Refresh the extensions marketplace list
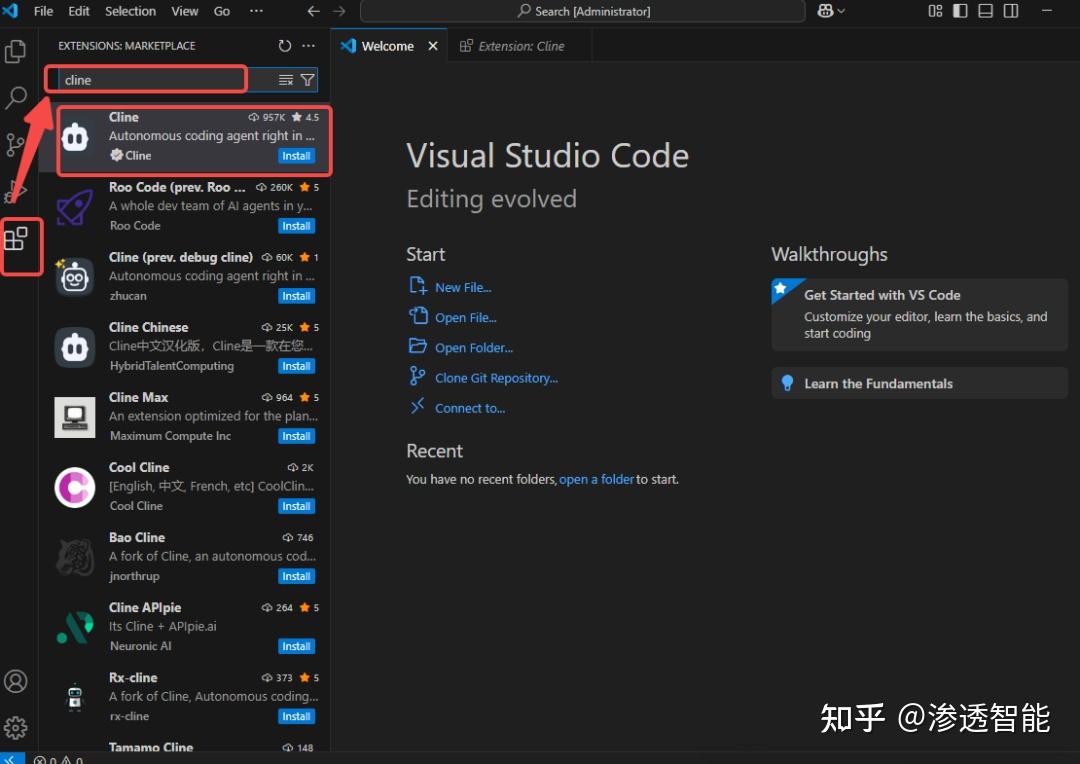This screenshot has height=764, width=1080. click(x=284, y=45)
